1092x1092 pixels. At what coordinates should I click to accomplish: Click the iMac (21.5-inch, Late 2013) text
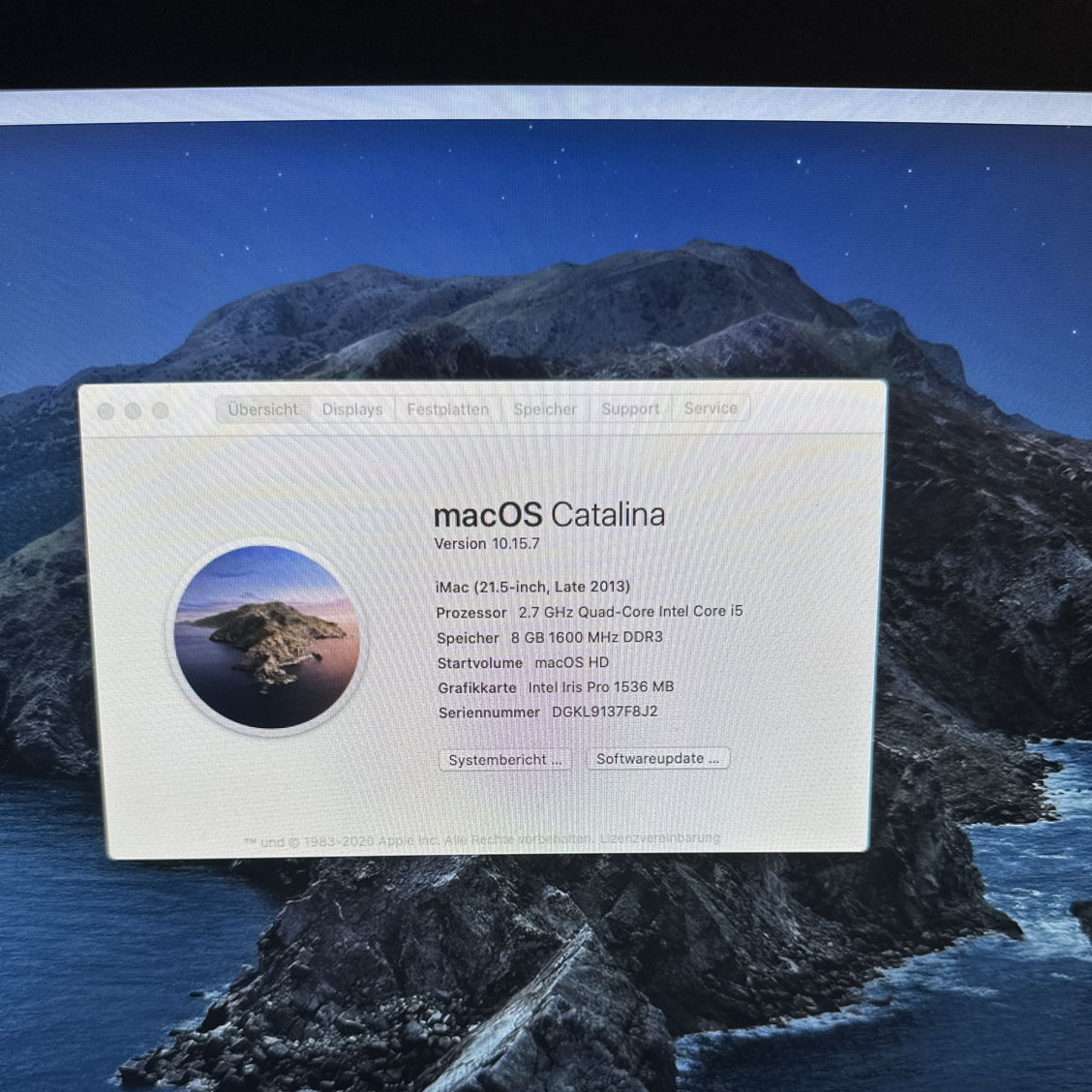[x=532, y=587]
